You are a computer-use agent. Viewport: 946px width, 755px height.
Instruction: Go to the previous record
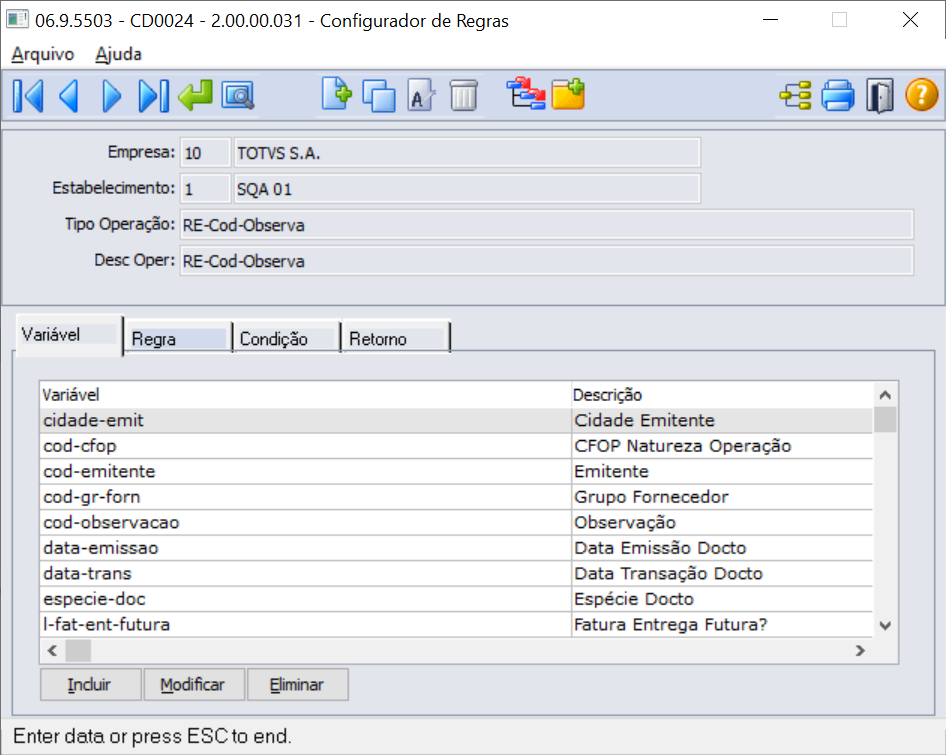pos(69,96)
